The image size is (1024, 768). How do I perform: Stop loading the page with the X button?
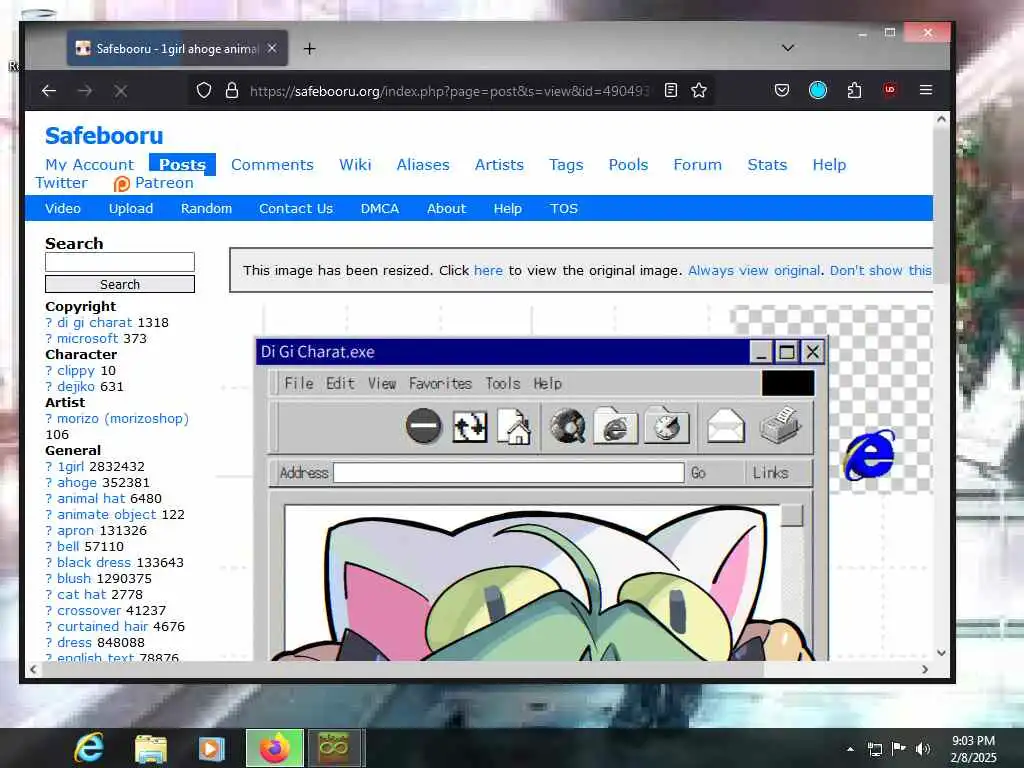pos(121,91)
